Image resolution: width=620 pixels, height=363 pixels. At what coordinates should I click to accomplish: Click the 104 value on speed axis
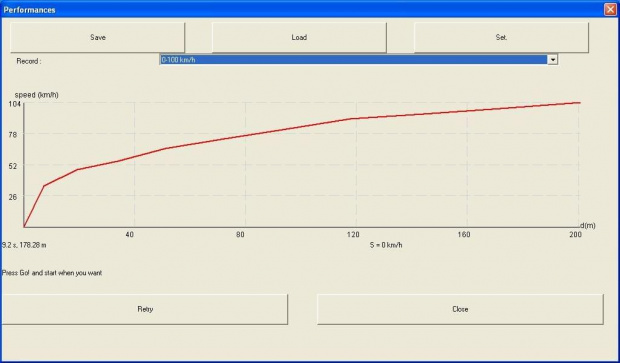coord(14,104)
